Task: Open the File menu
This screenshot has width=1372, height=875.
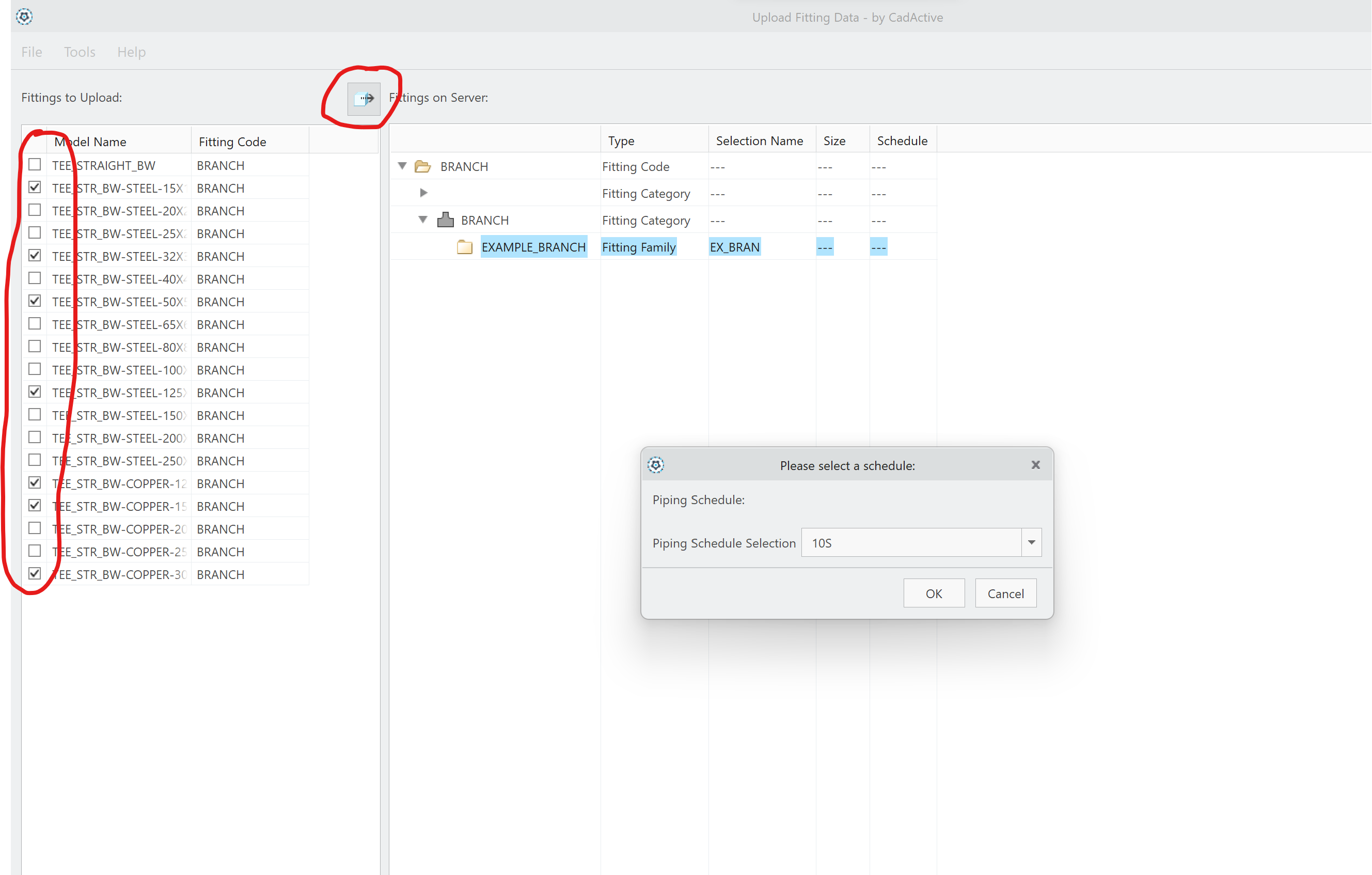Action: [32, 52]
